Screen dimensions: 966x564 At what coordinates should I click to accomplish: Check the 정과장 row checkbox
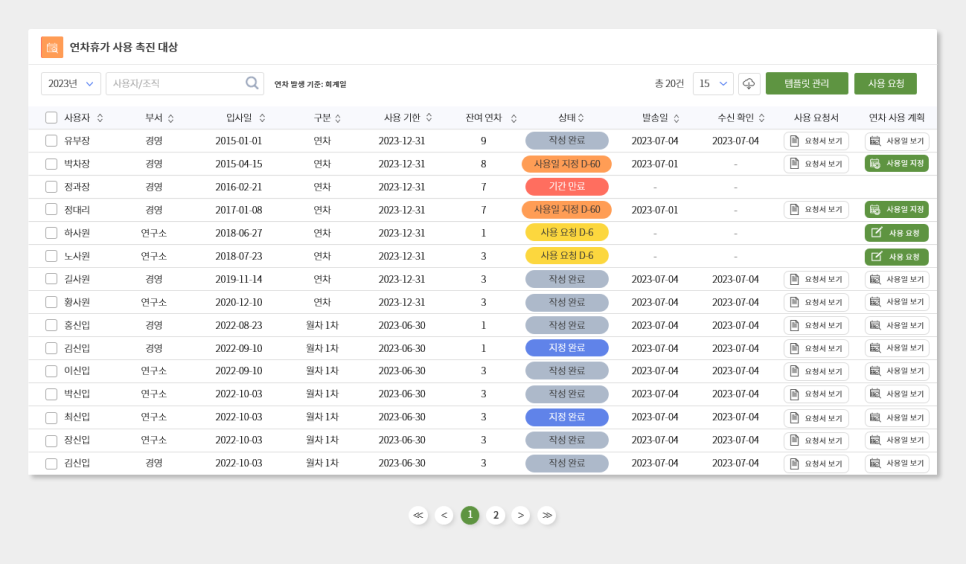coord(51,187)
